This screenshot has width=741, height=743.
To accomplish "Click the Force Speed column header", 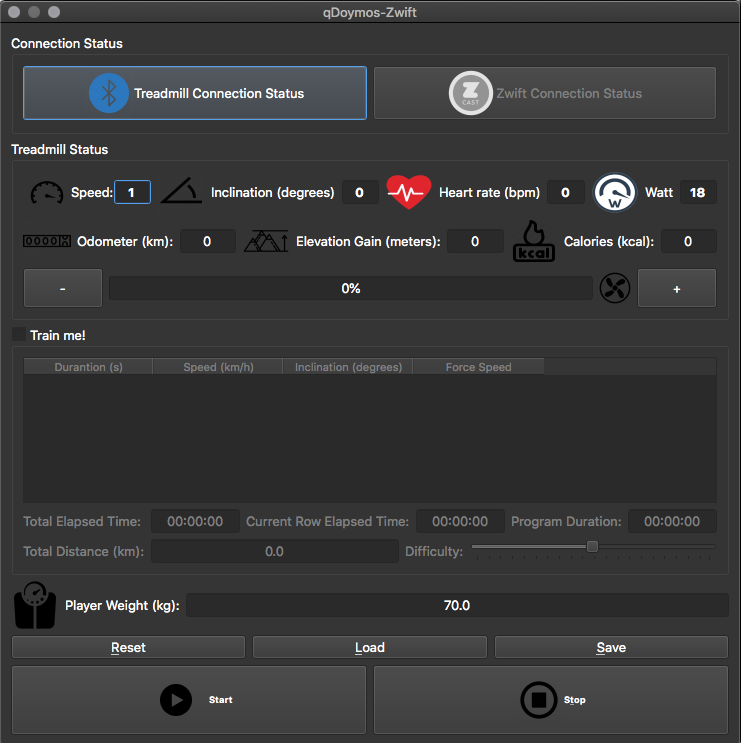I will coord(479,367).
